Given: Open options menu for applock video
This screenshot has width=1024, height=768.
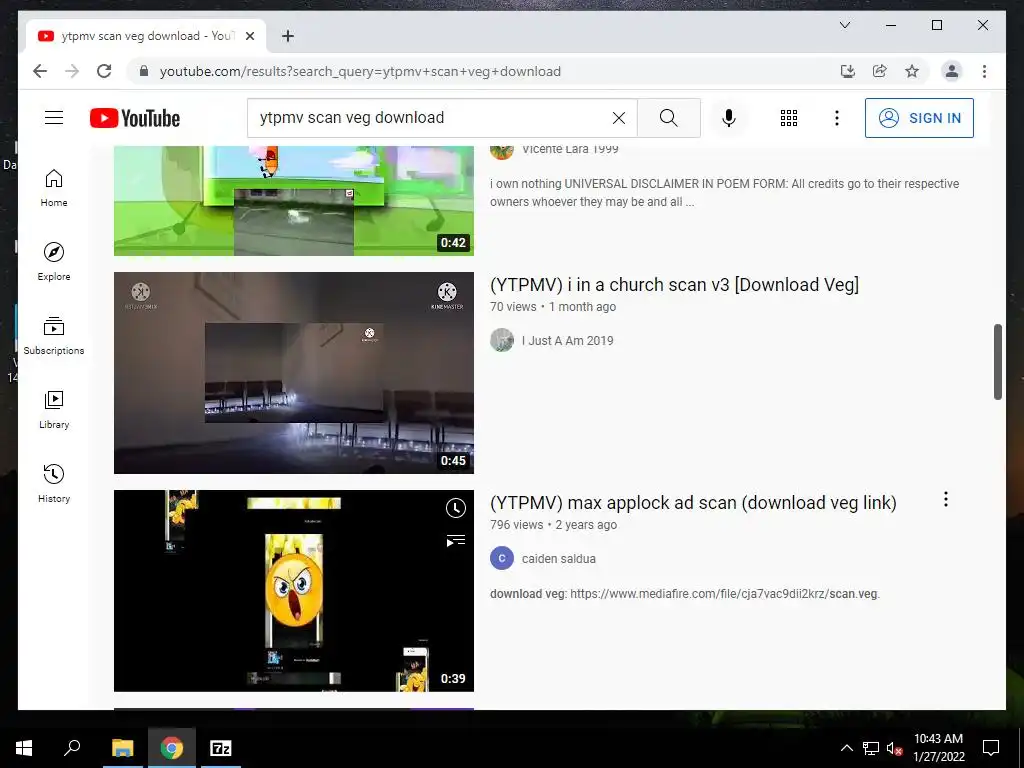Looking at the screenshot, I should point(946,500).
